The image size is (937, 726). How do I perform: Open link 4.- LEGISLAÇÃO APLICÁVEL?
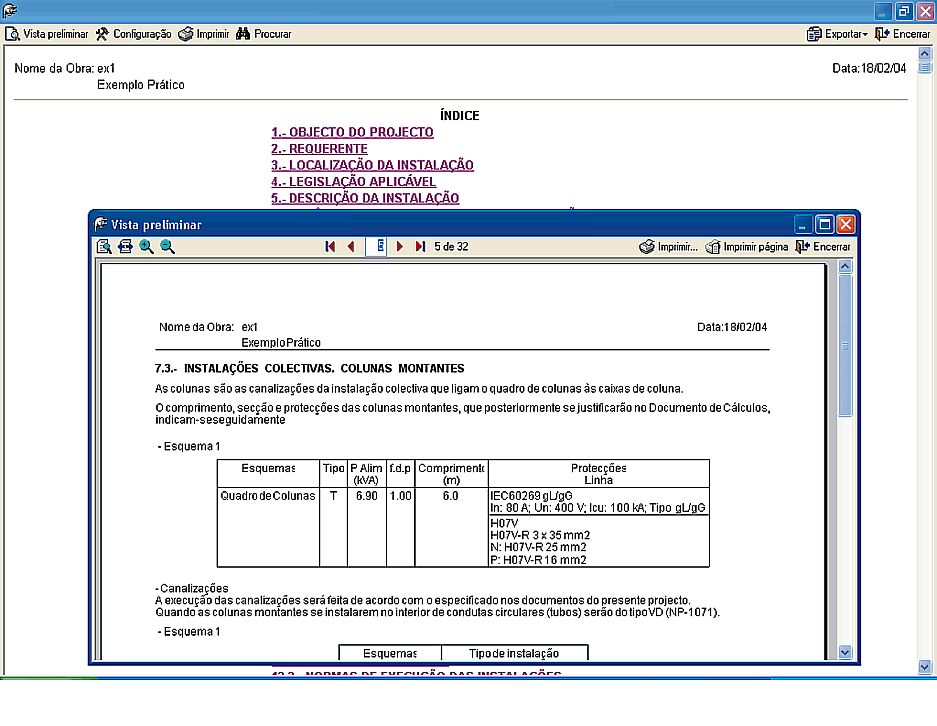354,182
